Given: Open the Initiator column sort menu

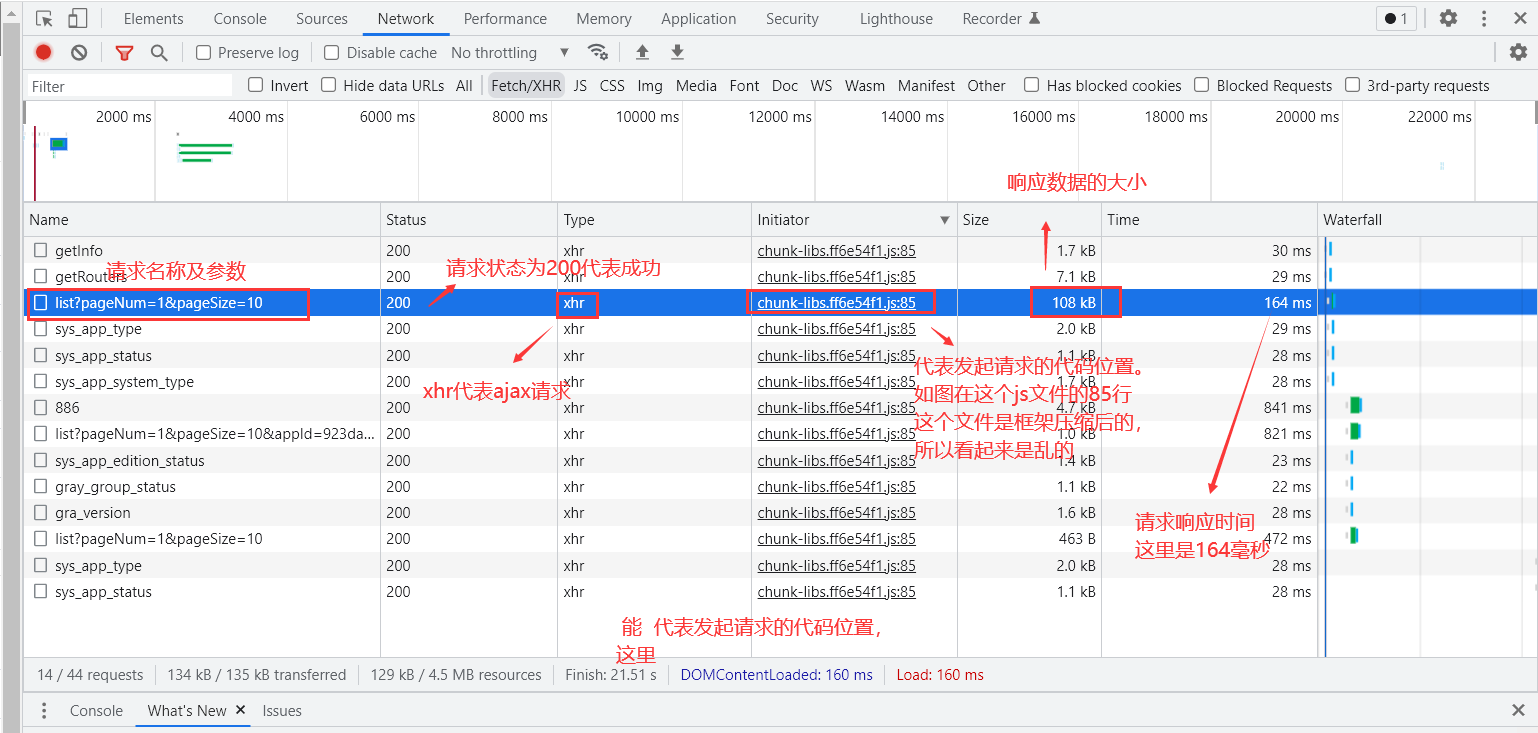Looking at the screenshot, I should [944, 220].
